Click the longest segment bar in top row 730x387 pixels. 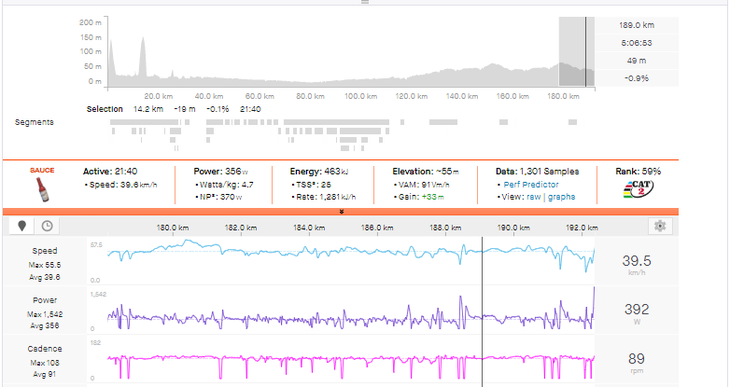point(336,122)
